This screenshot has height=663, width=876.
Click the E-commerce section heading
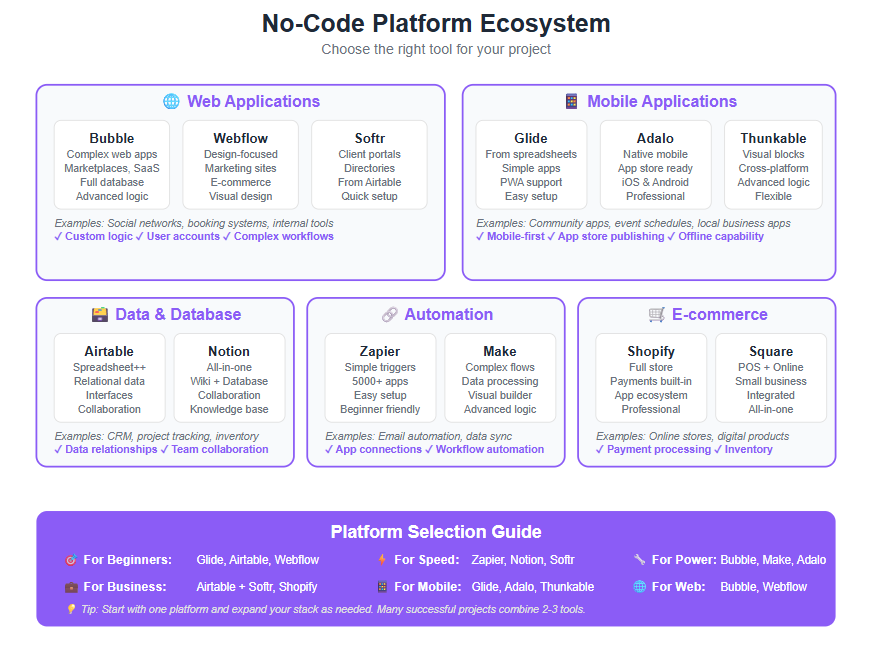click(720, 314)
